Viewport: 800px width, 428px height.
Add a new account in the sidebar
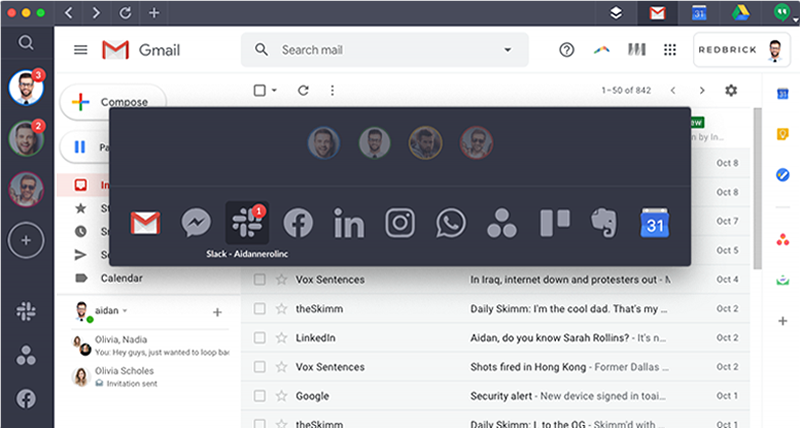coord(26,240)
